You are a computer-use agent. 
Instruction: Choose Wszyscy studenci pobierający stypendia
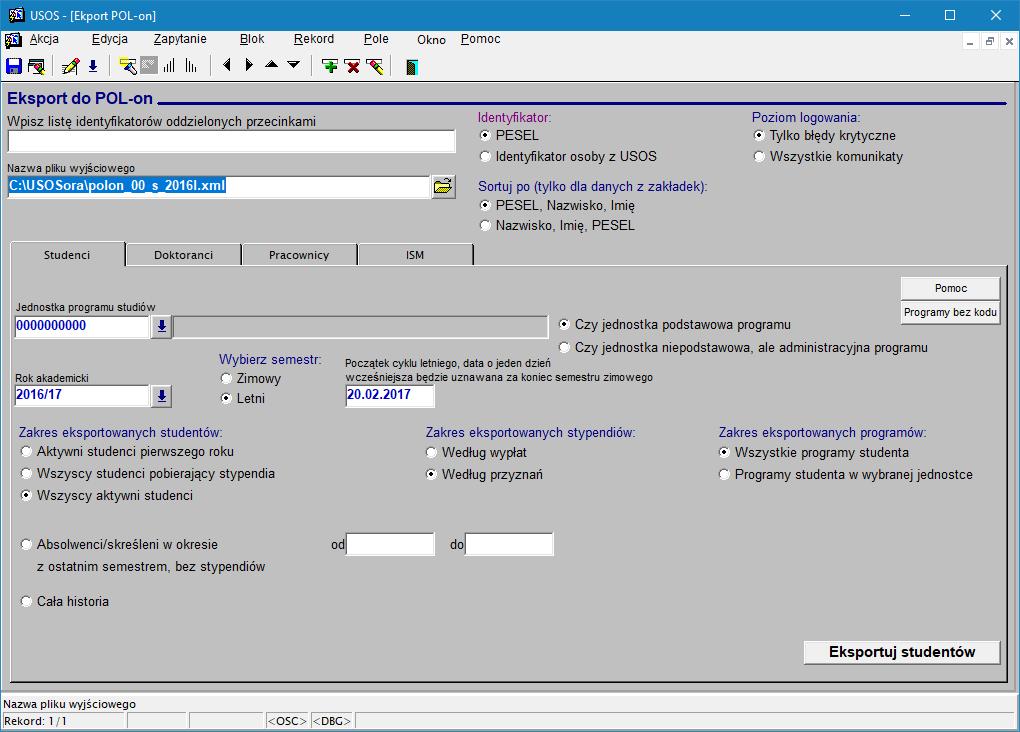(x=26, y=473)
